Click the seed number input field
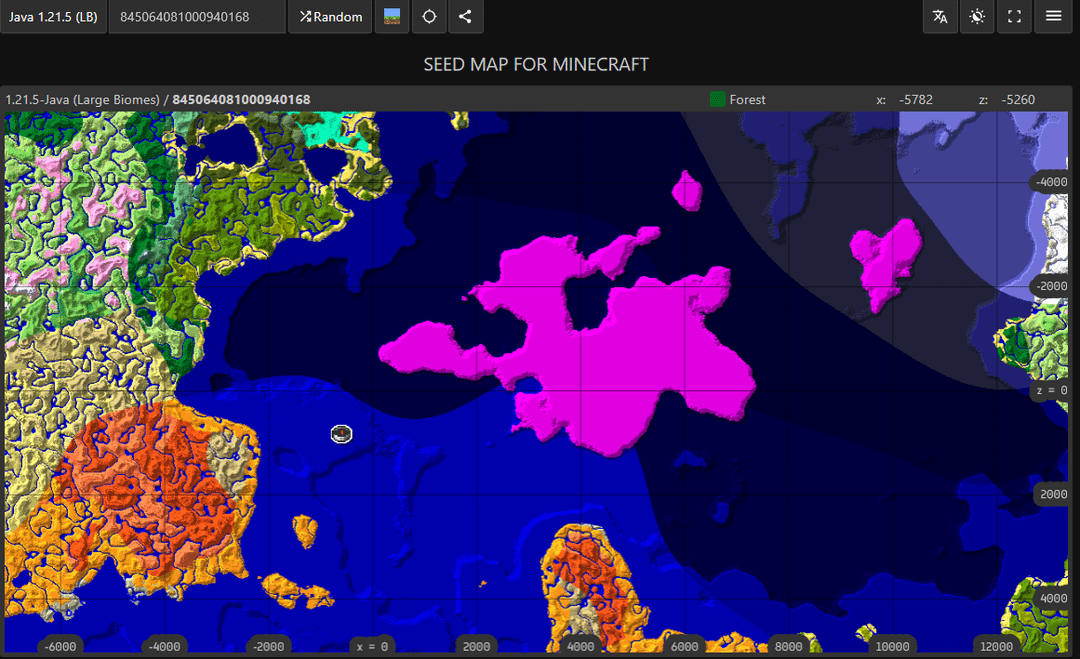Screen dimensions: 1080x659 (x=196, y=17)
